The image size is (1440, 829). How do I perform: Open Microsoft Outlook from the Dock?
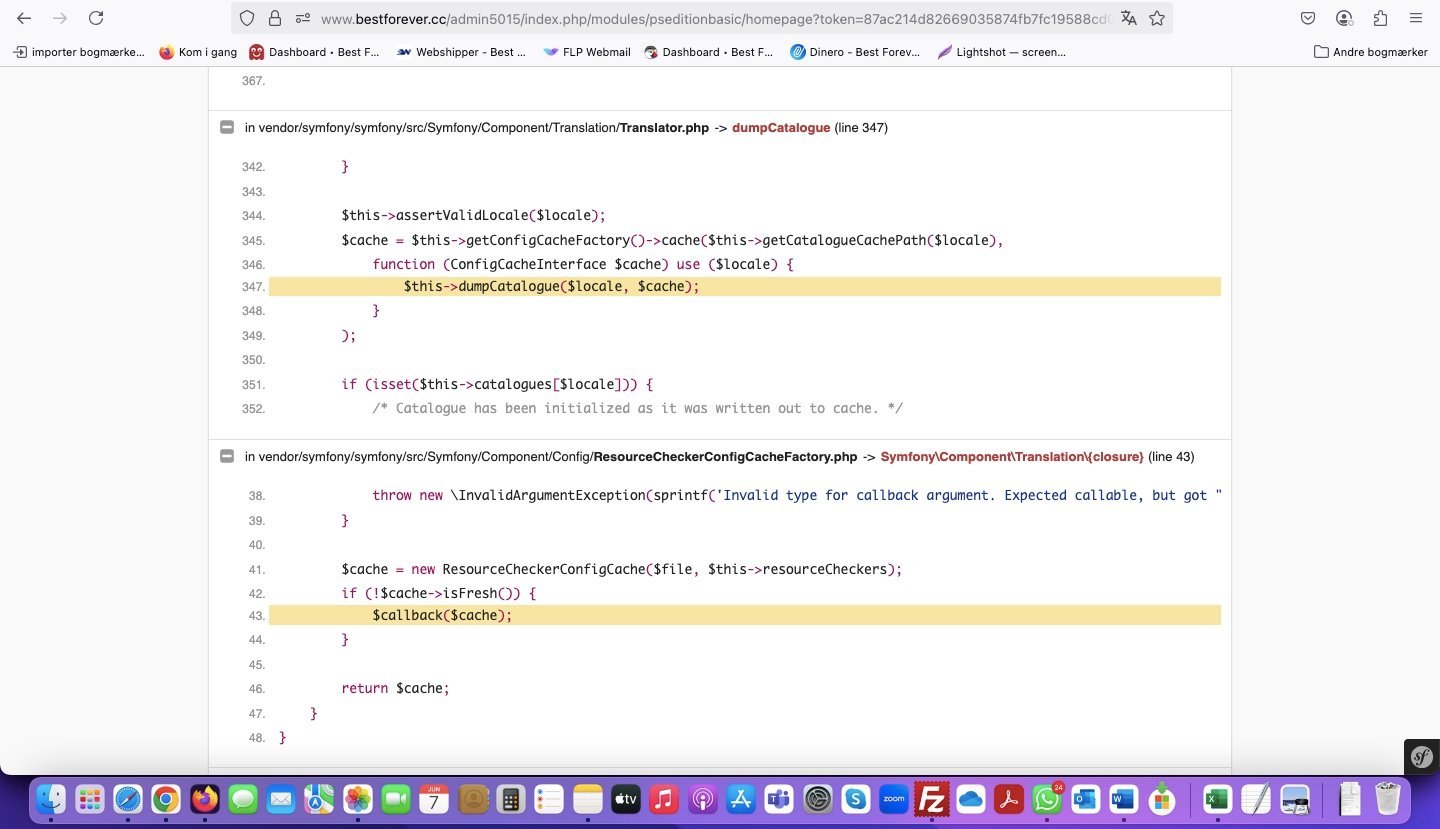1085,799
